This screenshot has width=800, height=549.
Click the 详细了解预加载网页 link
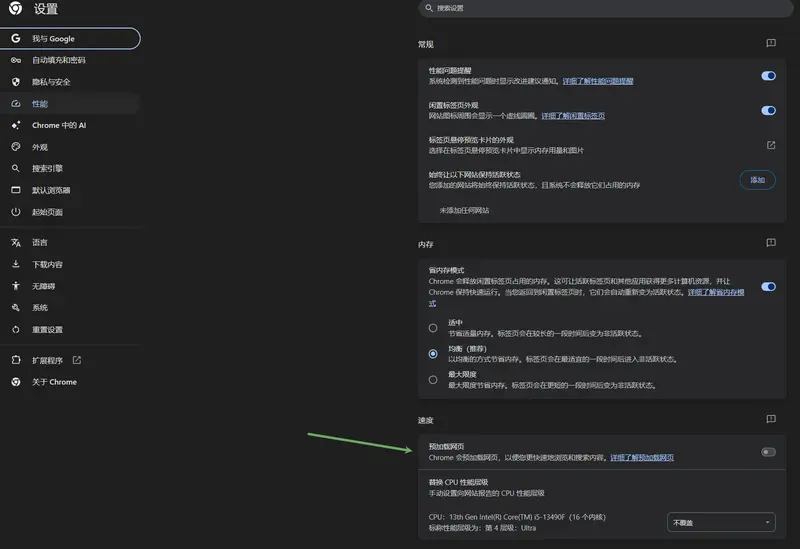pyautogui.click(x=642, y=458)
